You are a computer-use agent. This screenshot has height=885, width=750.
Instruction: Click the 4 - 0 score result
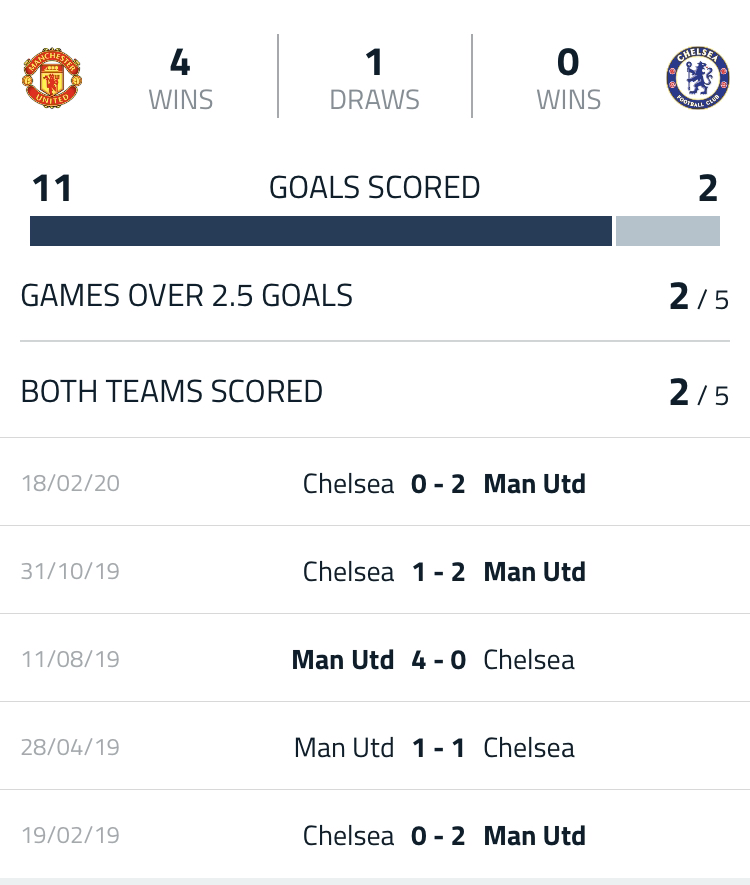[438, 659]
